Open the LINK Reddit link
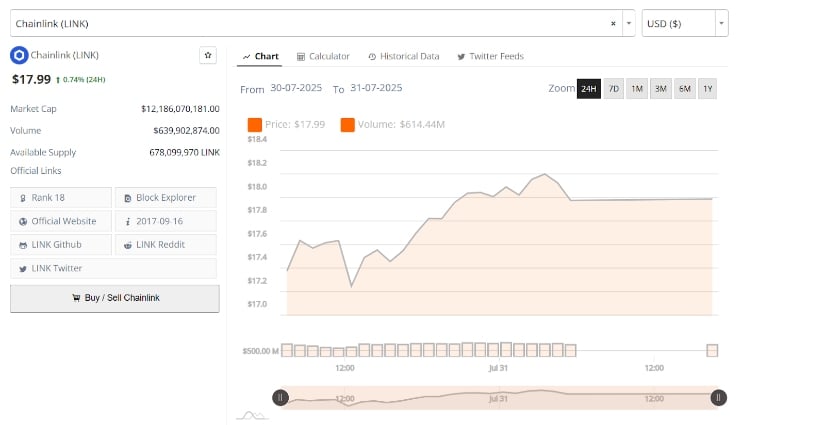Screen dimensions: 825x425 [166, 245]
